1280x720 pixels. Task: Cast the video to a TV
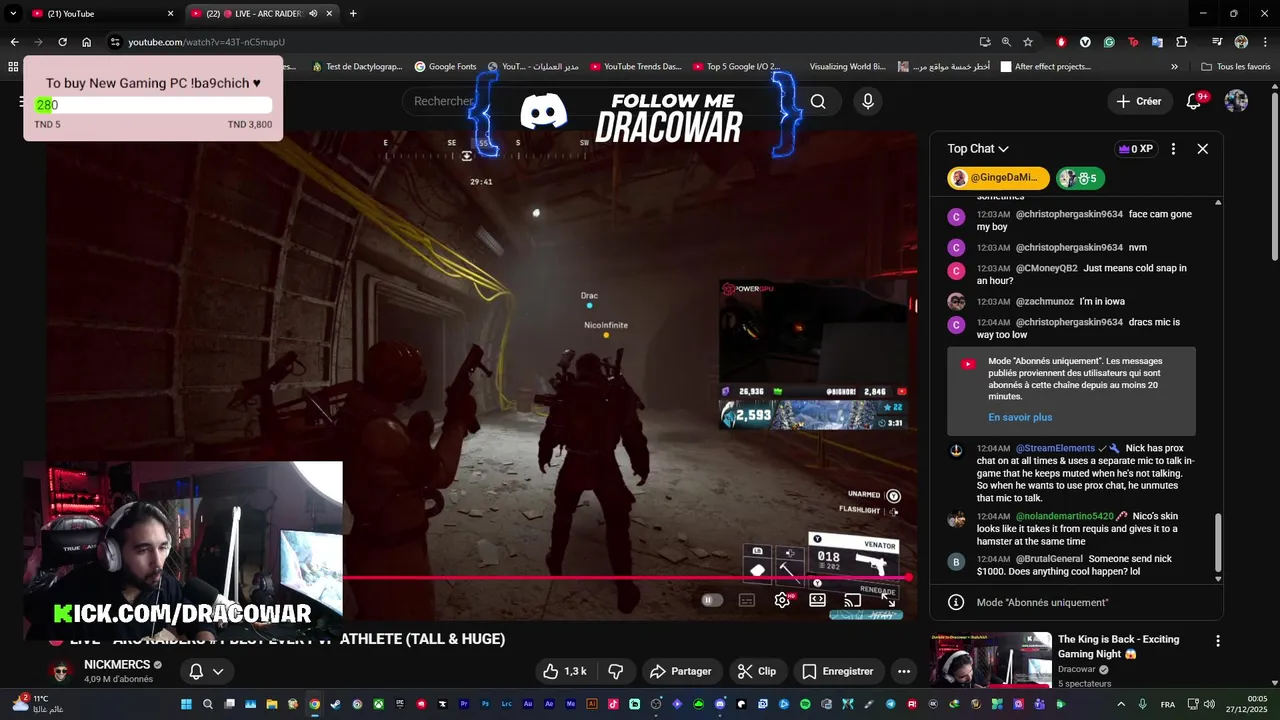point(852,600)
